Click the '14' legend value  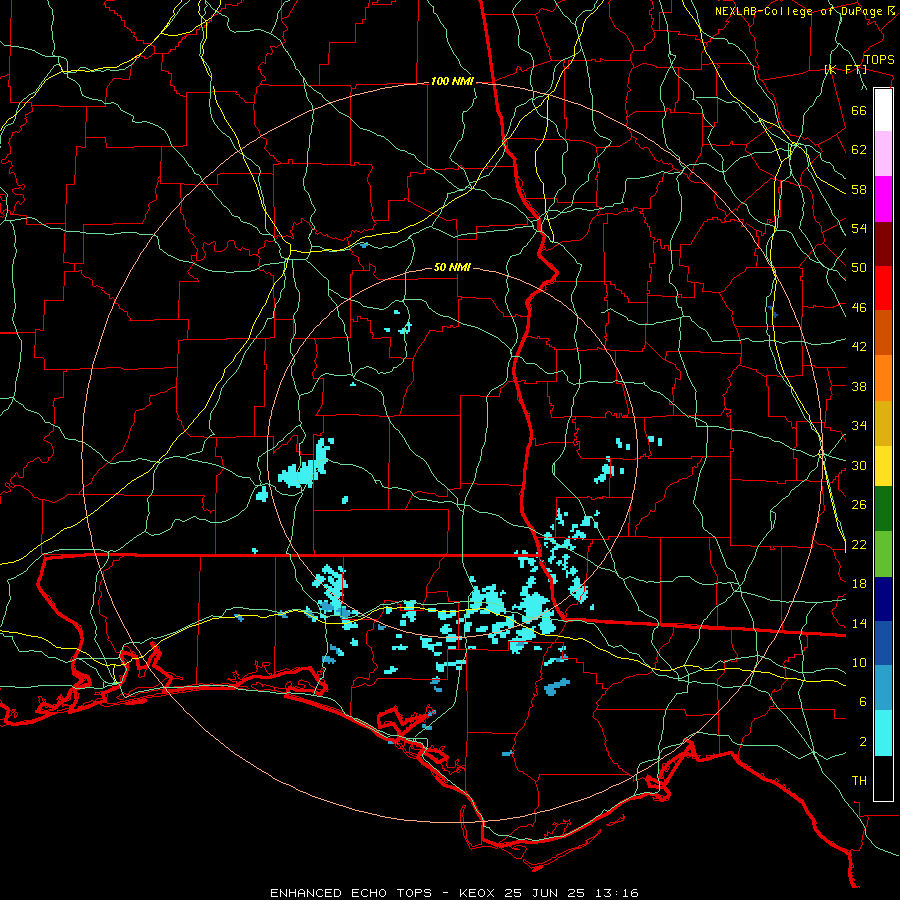859,623
